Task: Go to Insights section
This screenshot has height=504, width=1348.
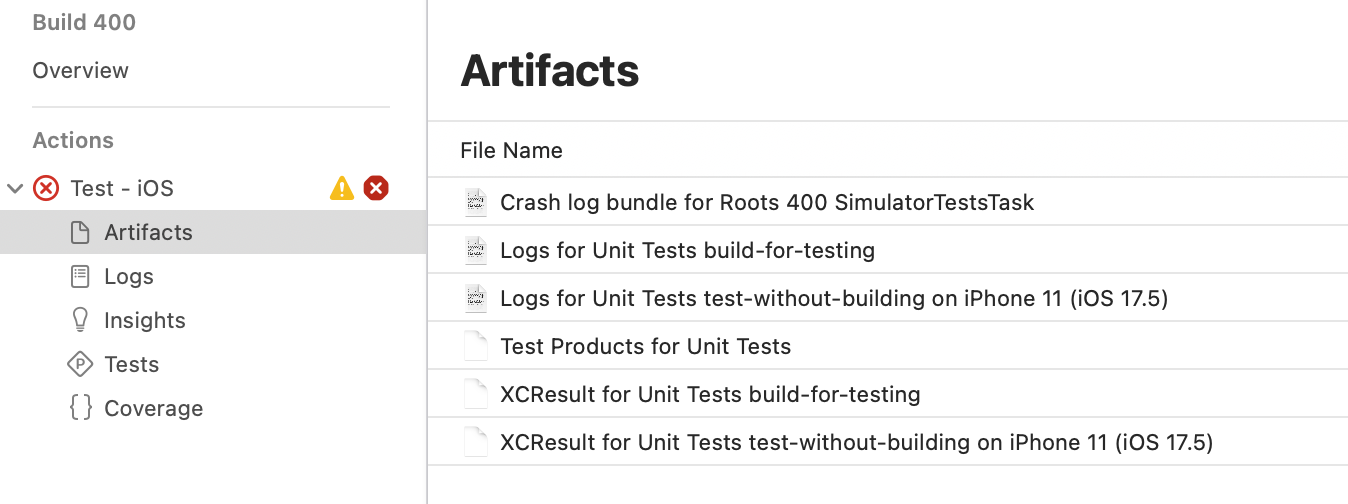Action: tap(145, 320)
